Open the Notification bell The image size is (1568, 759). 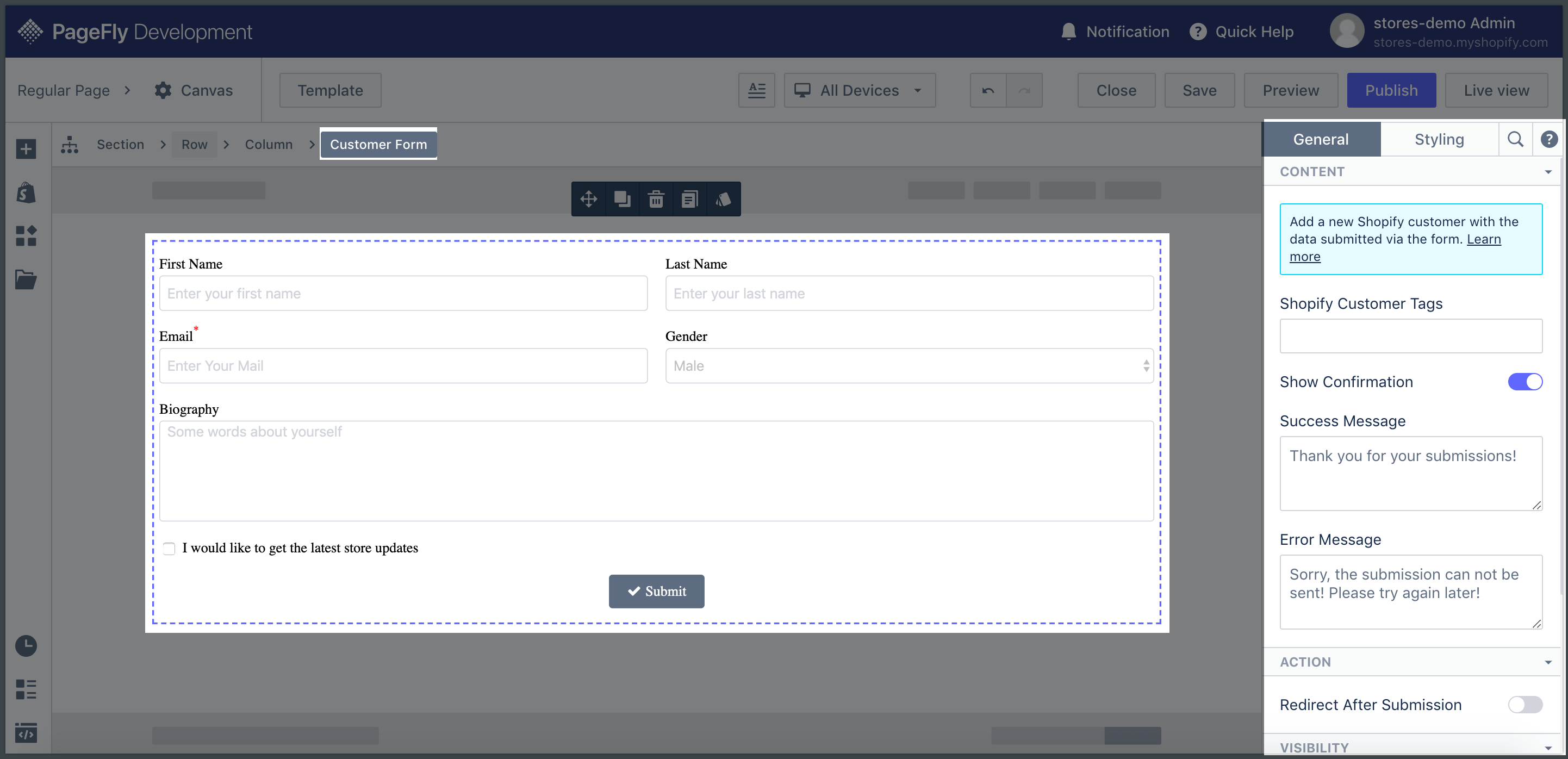1115,32
